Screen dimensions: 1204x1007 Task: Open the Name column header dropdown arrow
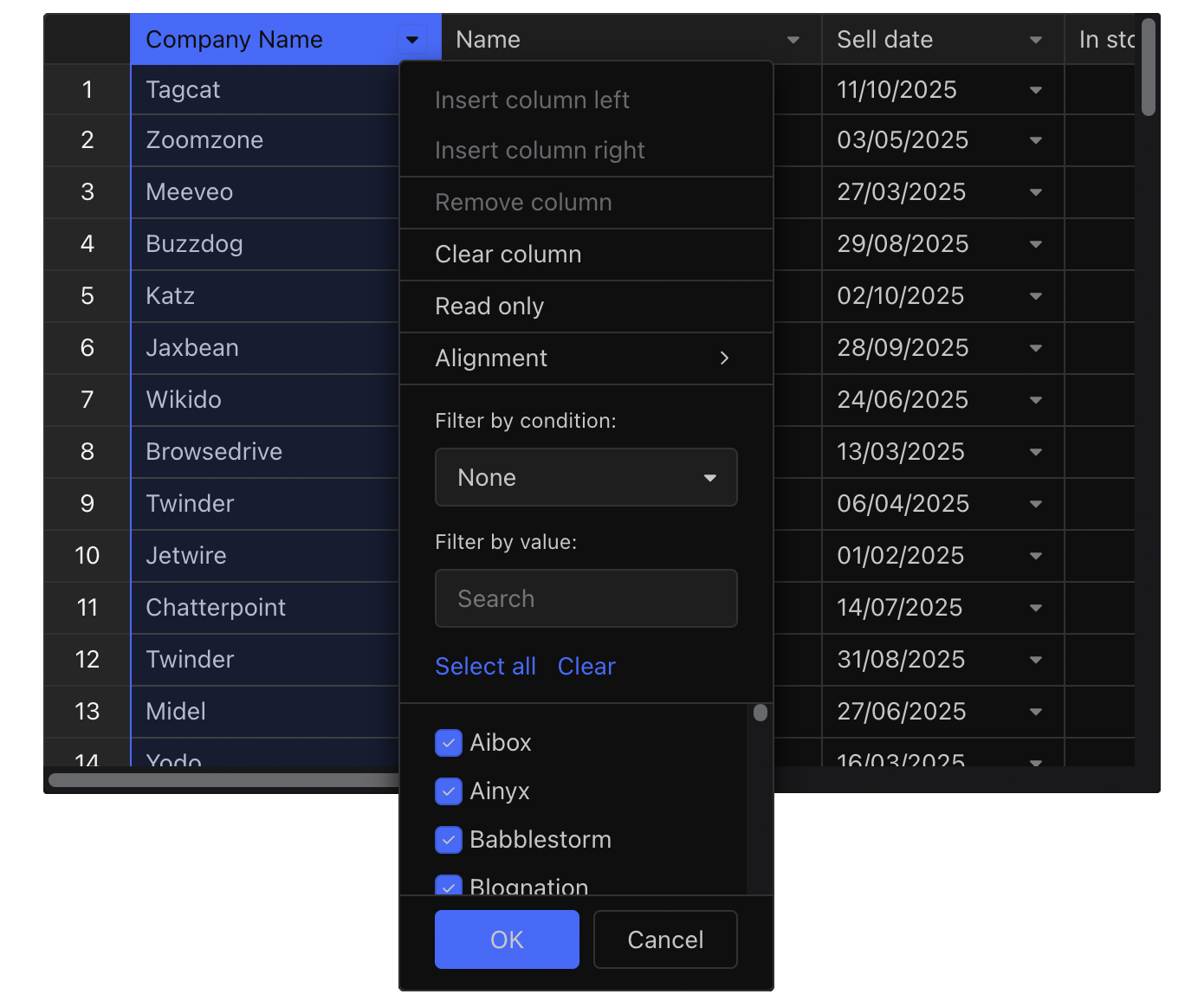[793, 40]
